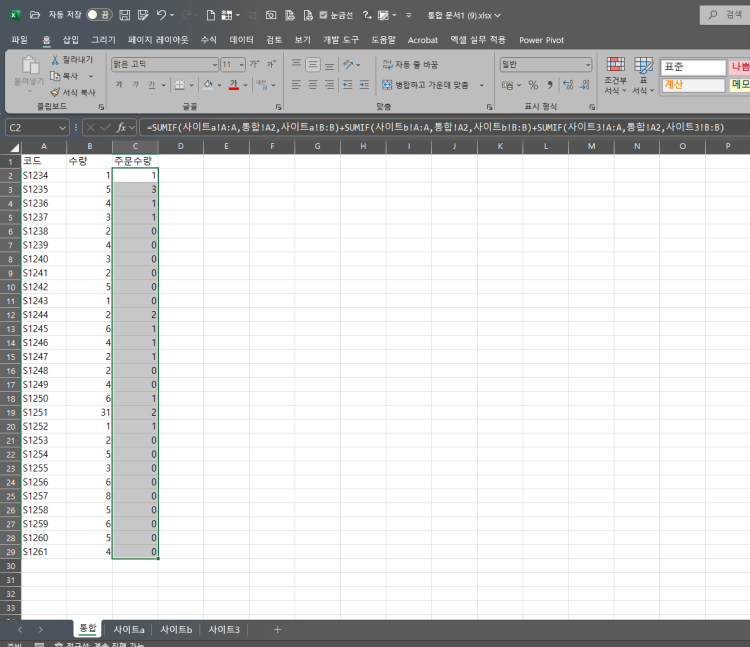Open the number format dropdown showing 일반
This screenshot has height=647, width=750.
tap(546, 64)
